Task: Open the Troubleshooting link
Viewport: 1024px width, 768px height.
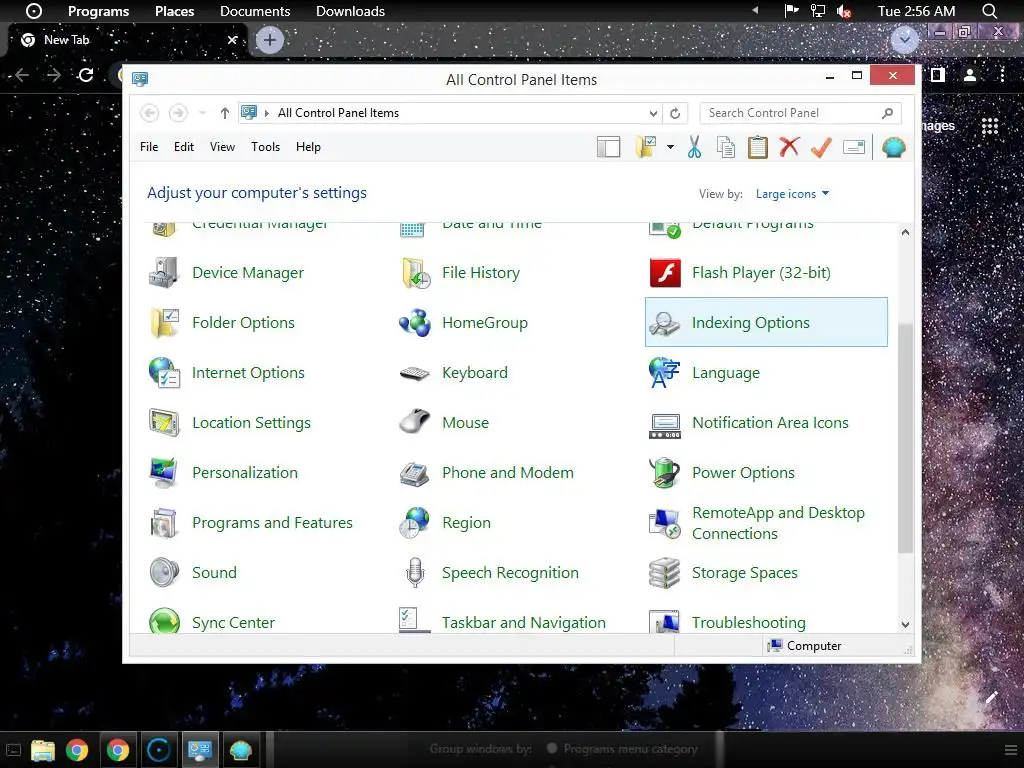Action: coord(748,622)
